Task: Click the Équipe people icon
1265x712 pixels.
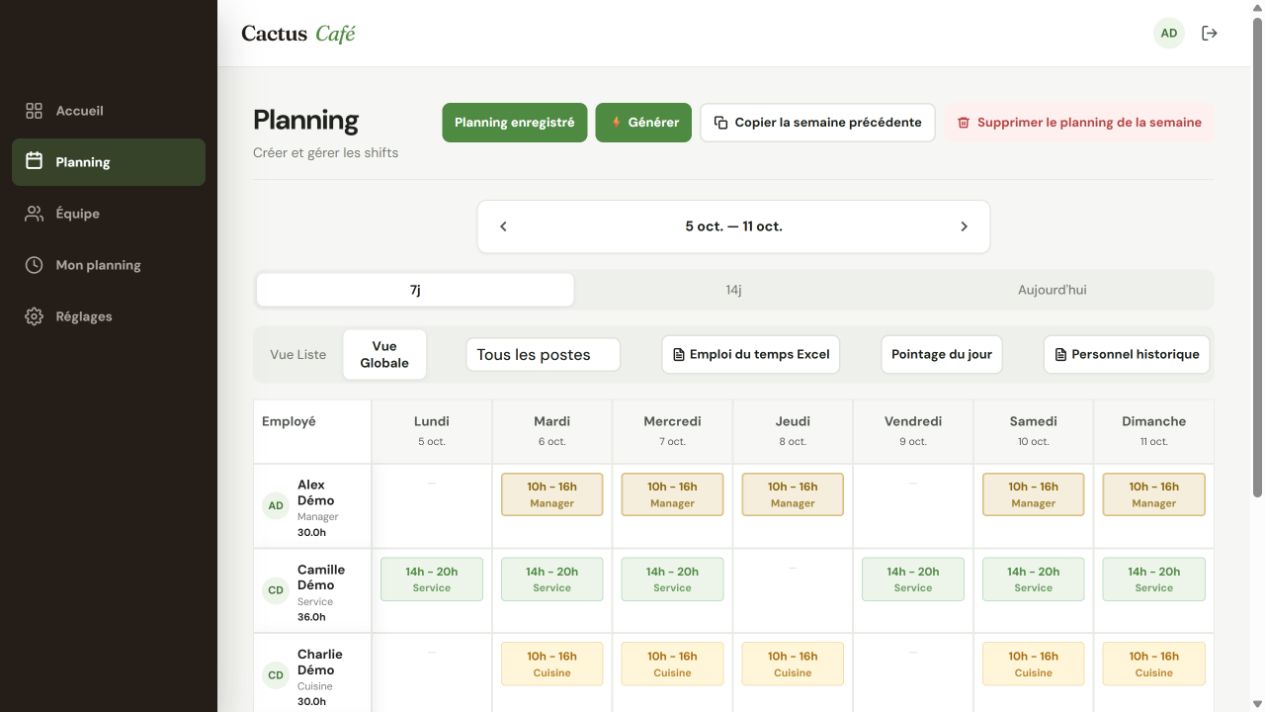Action: click(34, 213)
